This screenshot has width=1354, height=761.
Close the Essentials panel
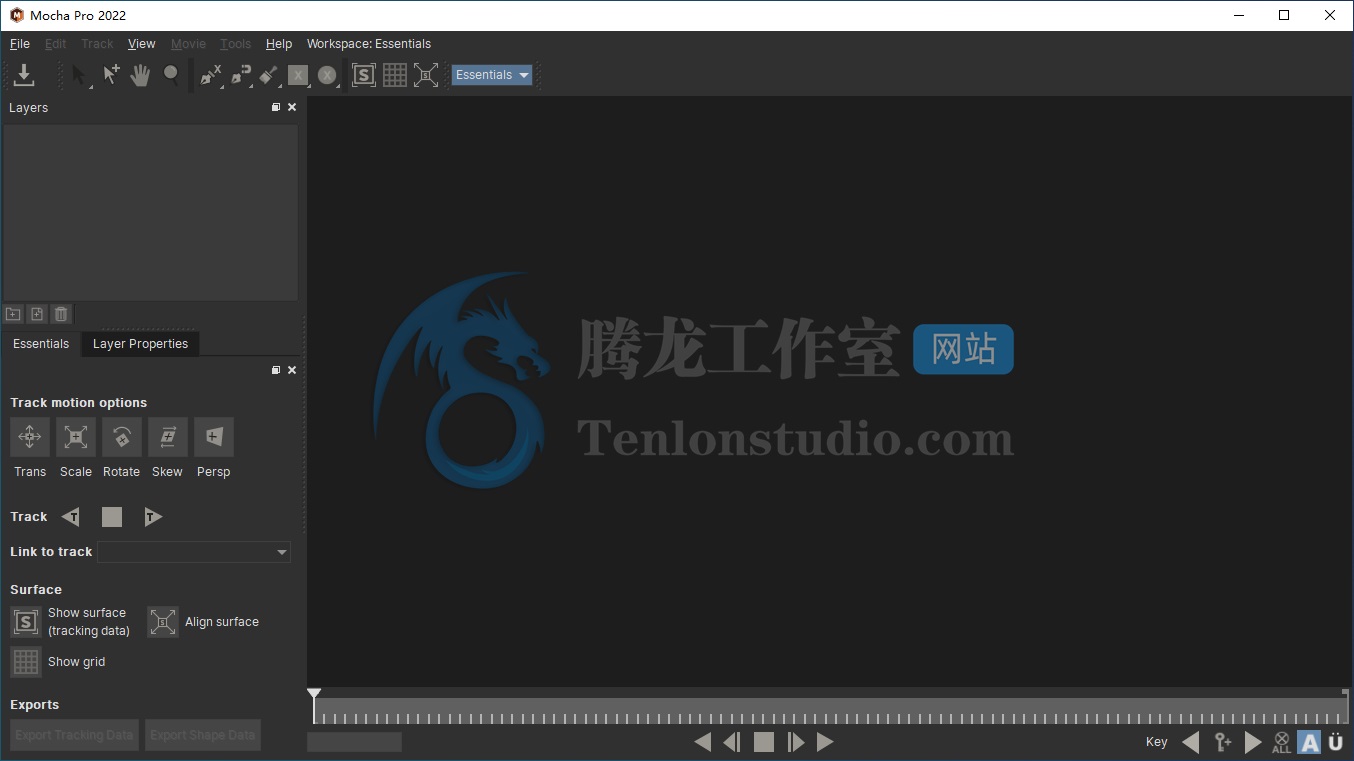click(292, 370)
